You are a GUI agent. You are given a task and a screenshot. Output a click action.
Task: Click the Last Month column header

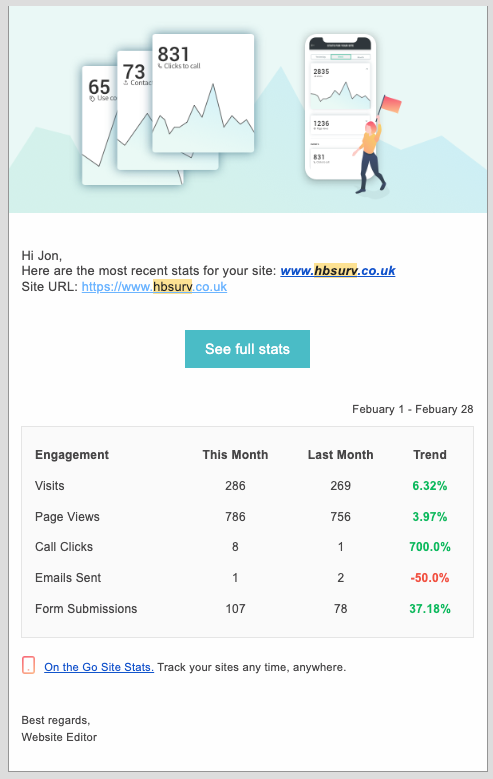coord(340,455)
